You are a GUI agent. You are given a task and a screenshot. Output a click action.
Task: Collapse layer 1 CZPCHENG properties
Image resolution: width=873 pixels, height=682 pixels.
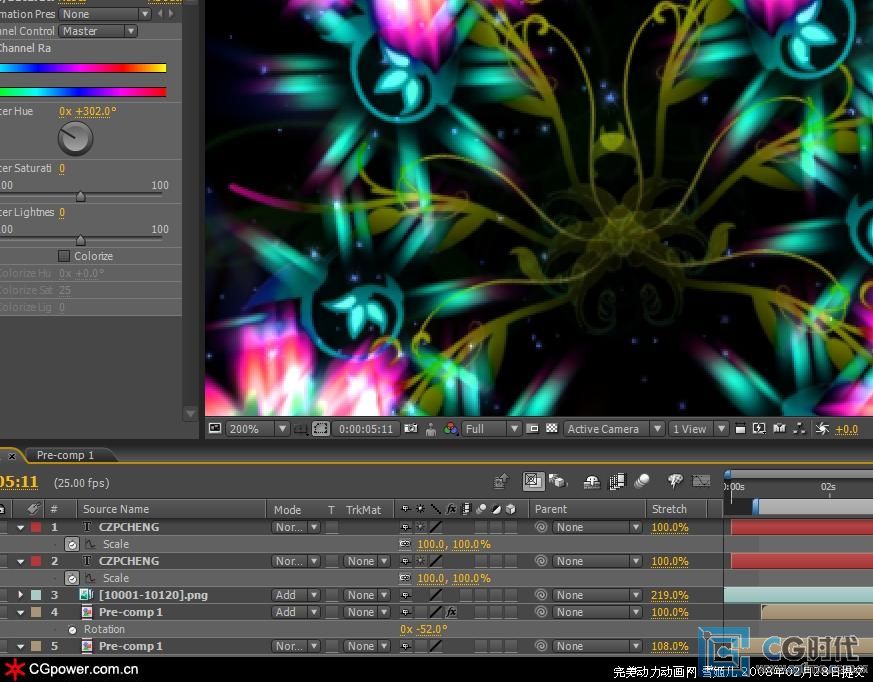pos(21,527)
